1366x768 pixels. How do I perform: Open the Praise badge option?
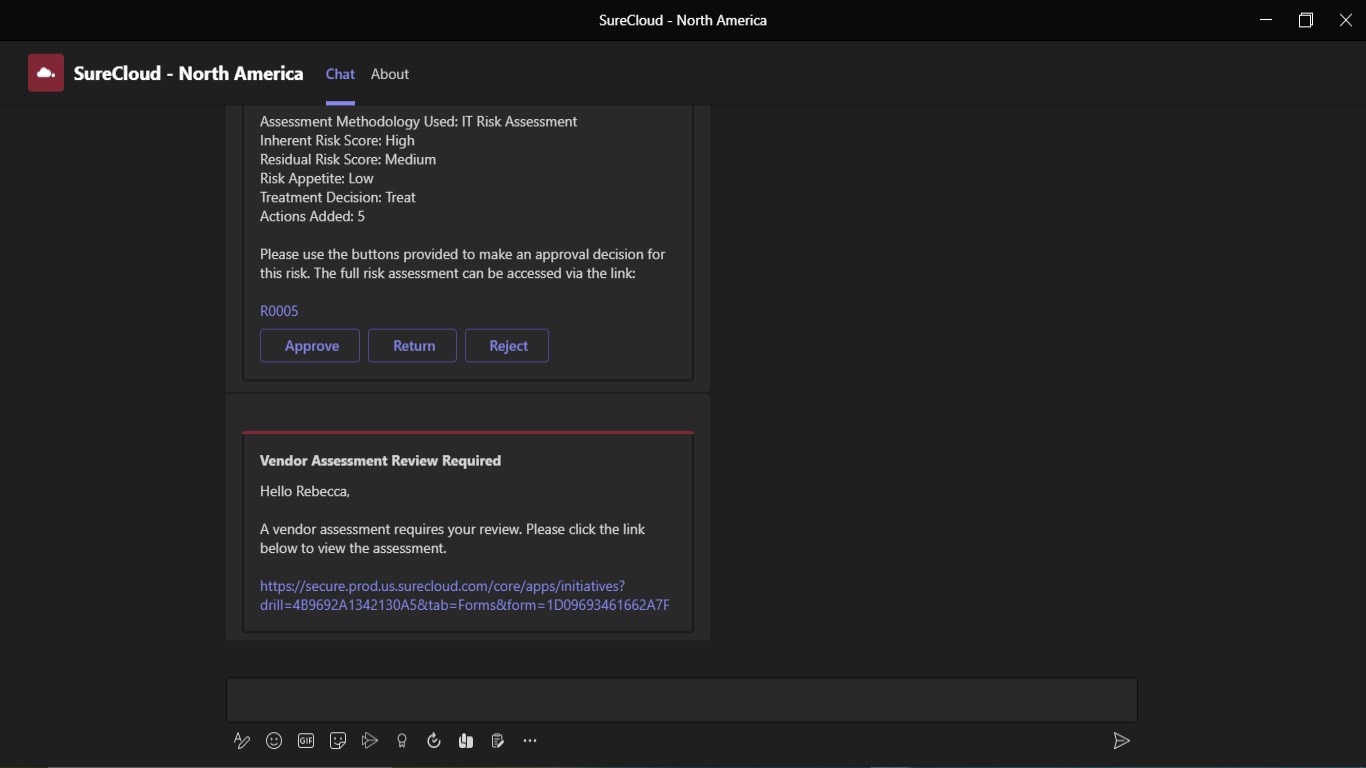point(402,741)
